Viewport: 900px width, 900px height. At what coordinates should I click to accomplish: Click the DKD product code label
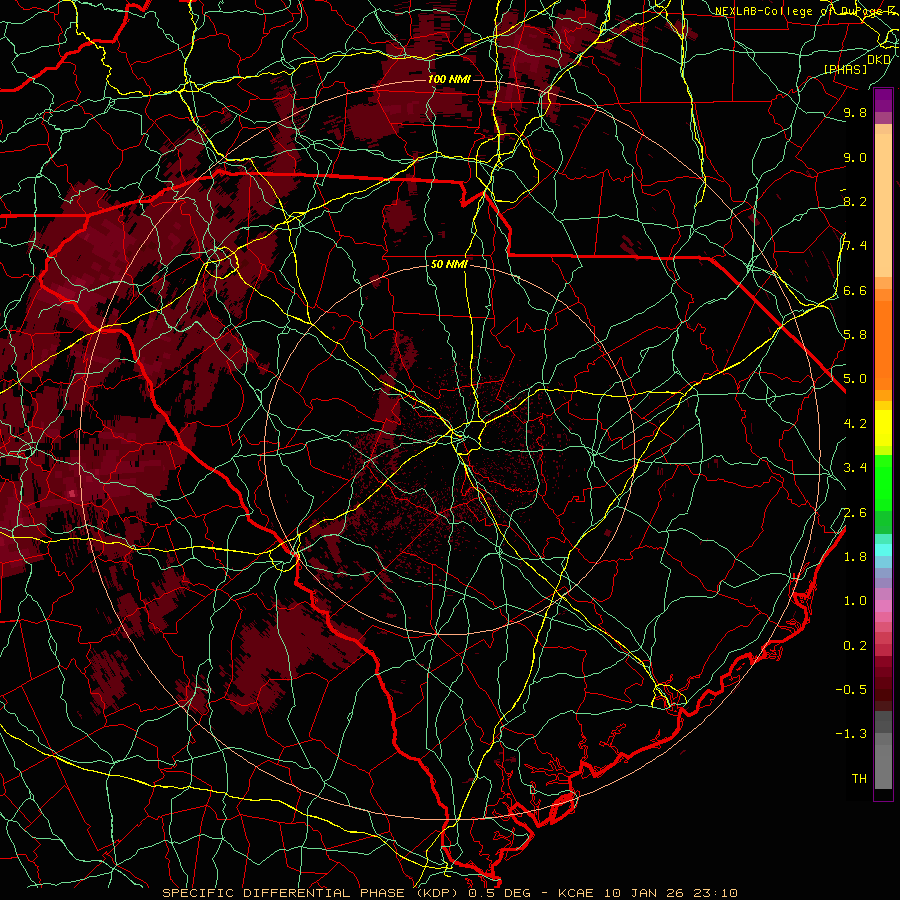879,60
